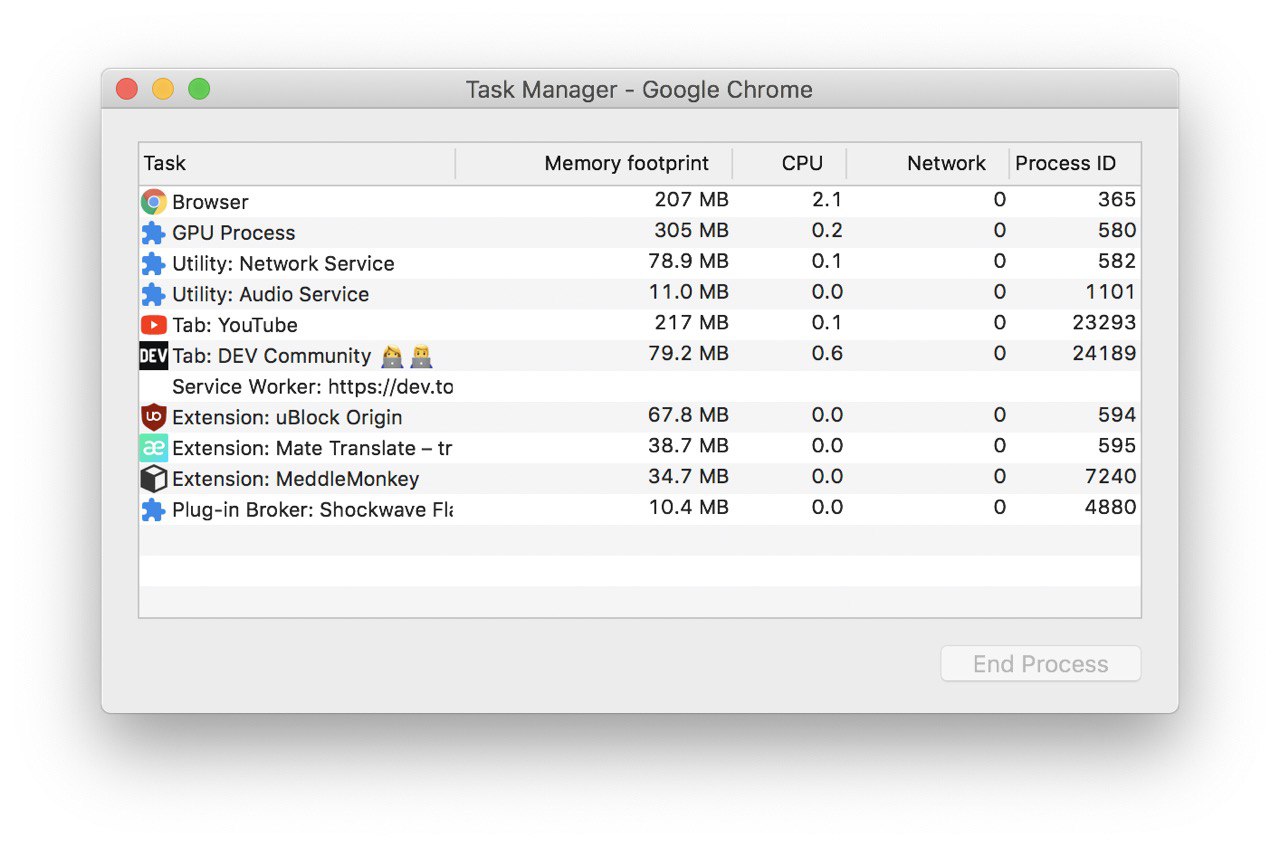The height and width of the screenshot is (847, 1280).
Task: Click process ID 7240
Action: pyautogui.click(x=1111, y=477)
